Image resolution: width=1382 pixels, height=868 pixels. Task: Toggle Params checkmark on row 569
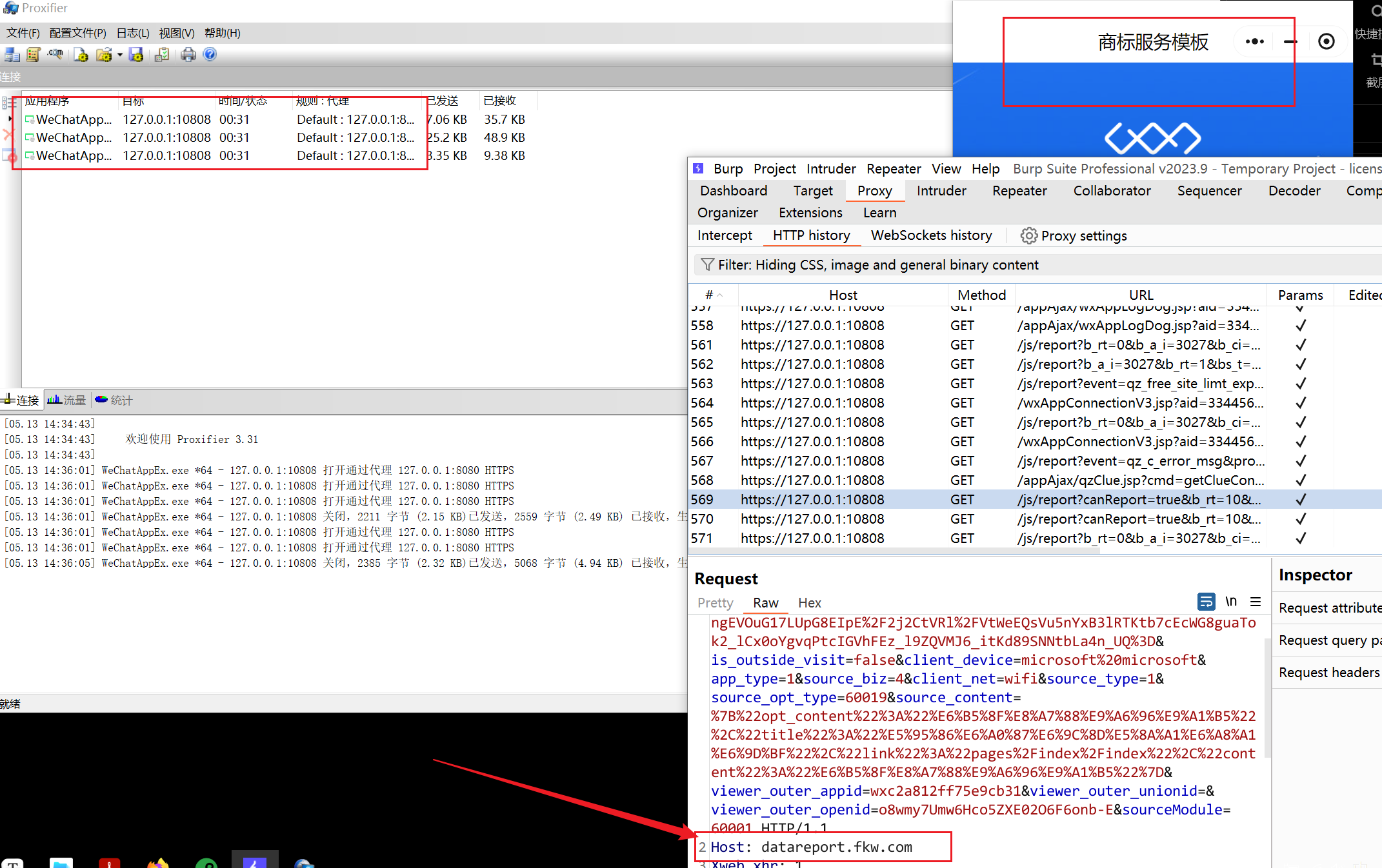(x=1301, y=499)
